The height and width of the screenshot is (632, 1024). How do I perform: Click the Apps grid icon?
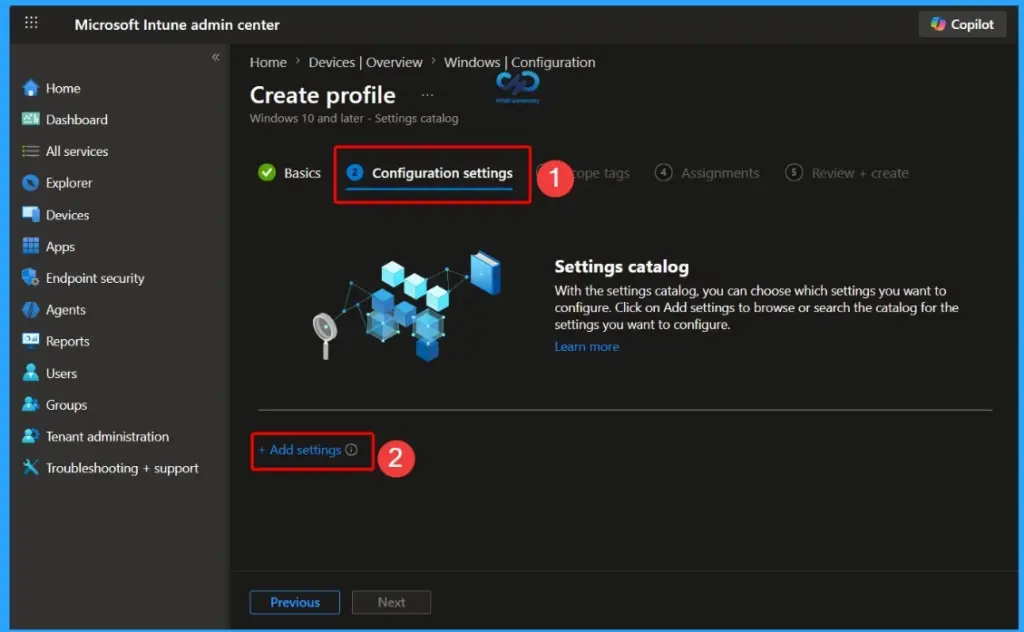click(x=31, y=246)
